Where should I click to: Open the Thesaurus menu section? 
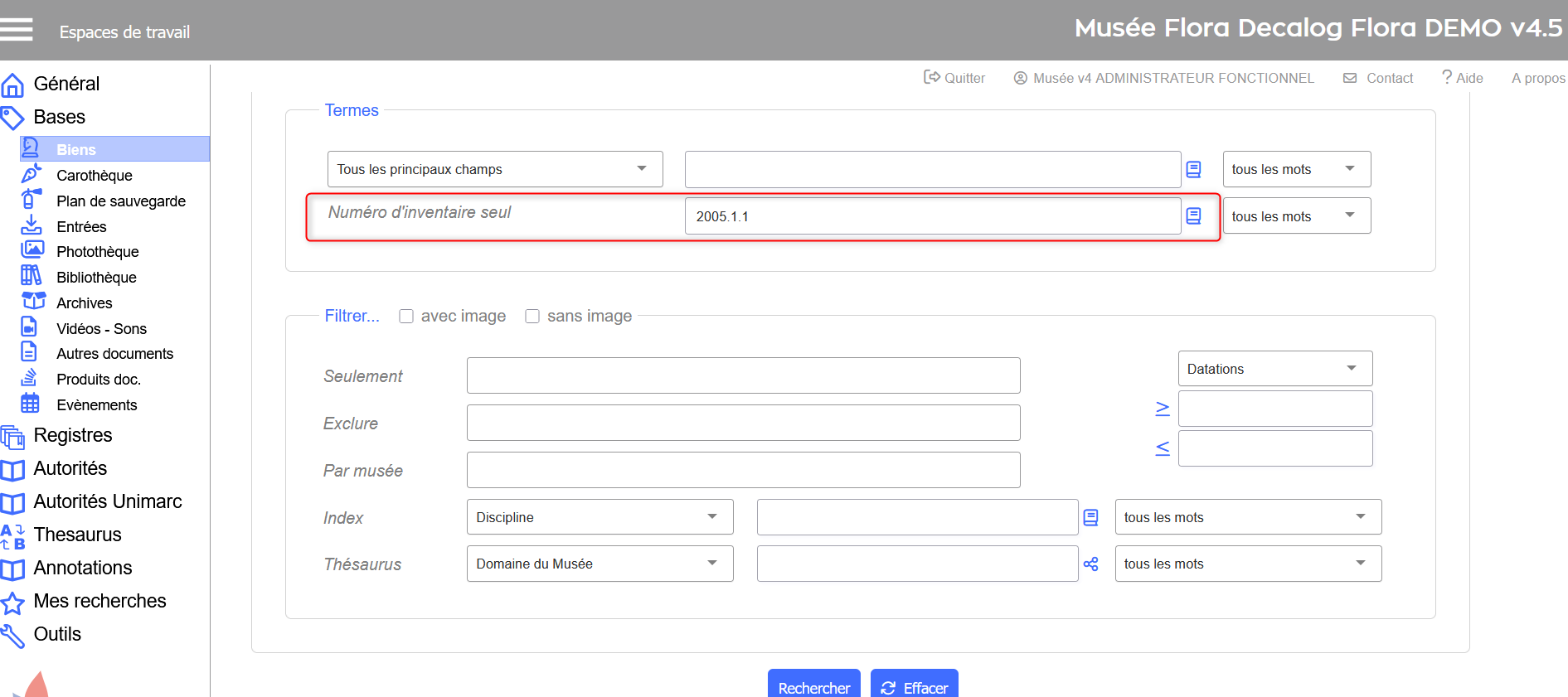coord(77,535)
